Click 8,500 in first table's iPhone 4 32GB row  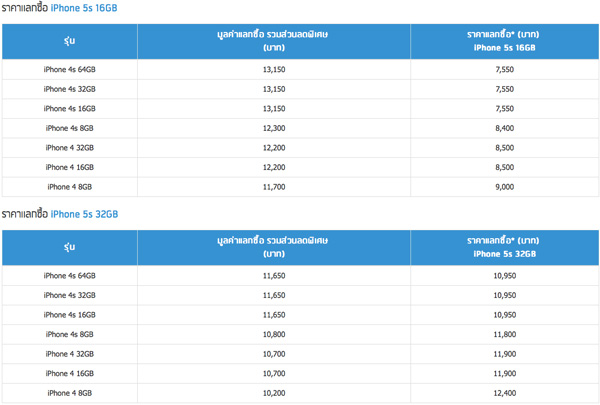[504, 147]
